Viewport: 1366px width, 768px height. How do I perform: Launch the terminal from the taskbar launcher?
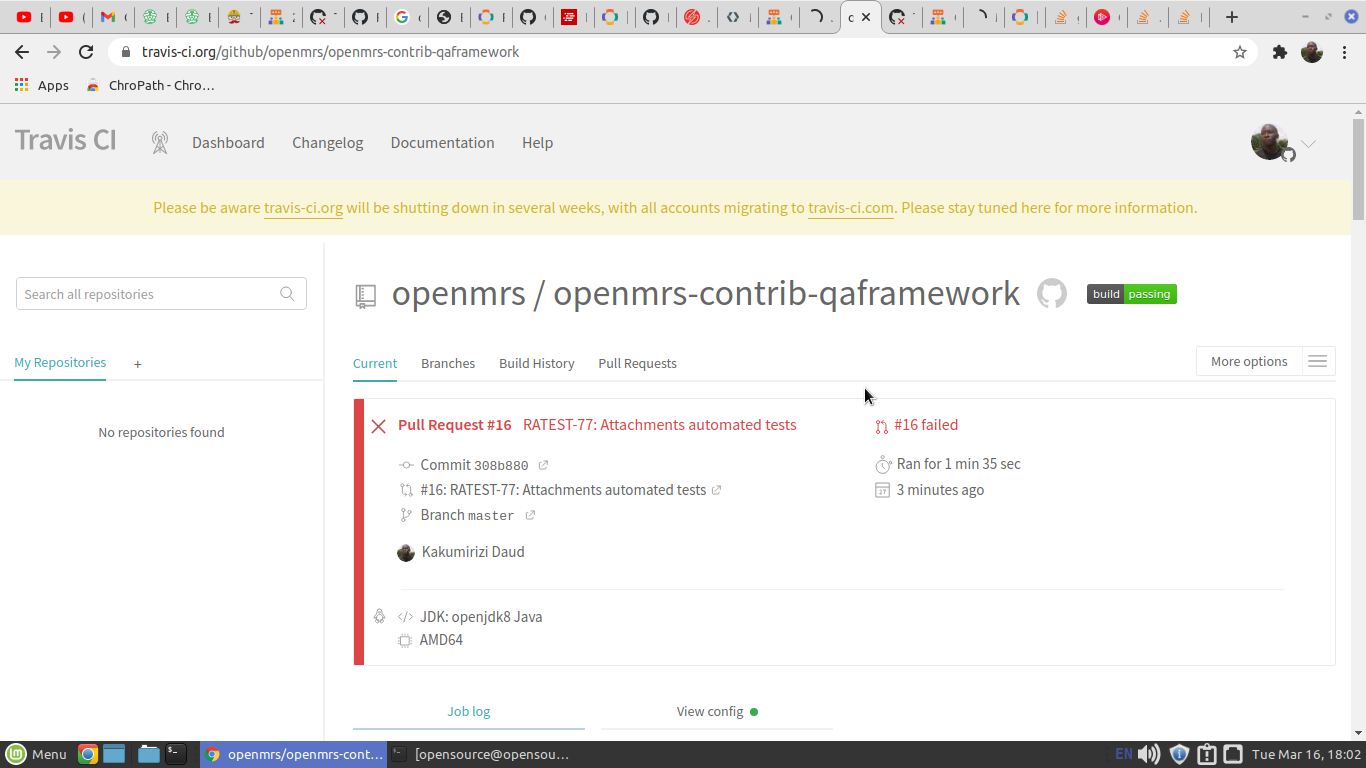[x=175, y=754]
